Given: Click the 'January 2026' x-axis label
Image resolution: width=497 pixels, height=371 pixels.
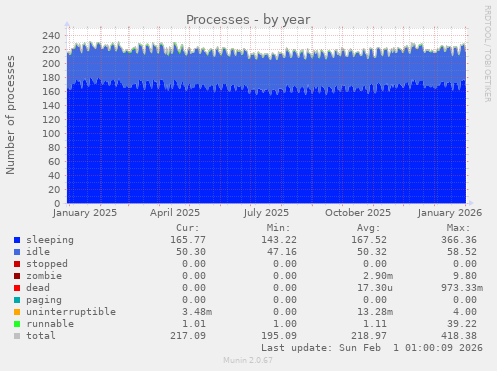Looking at the screenshot, I should (x=449, y=213).
